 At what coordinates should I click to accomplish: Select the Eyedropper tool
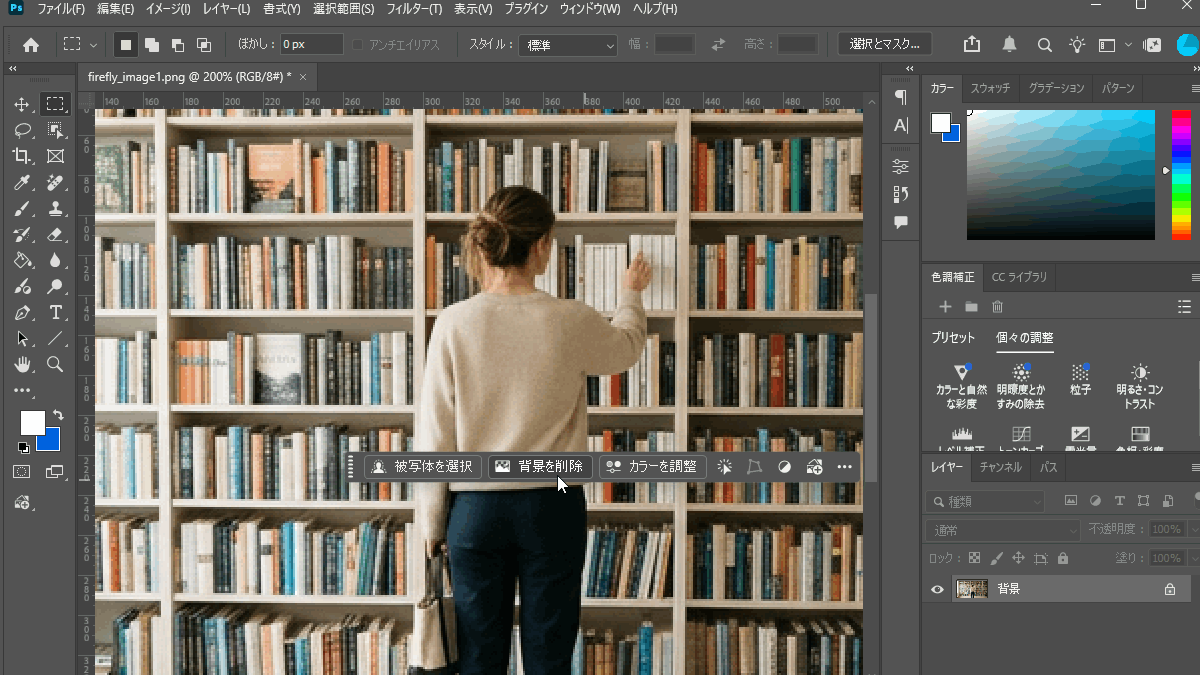pyautogui.click(x=21, y=182)
